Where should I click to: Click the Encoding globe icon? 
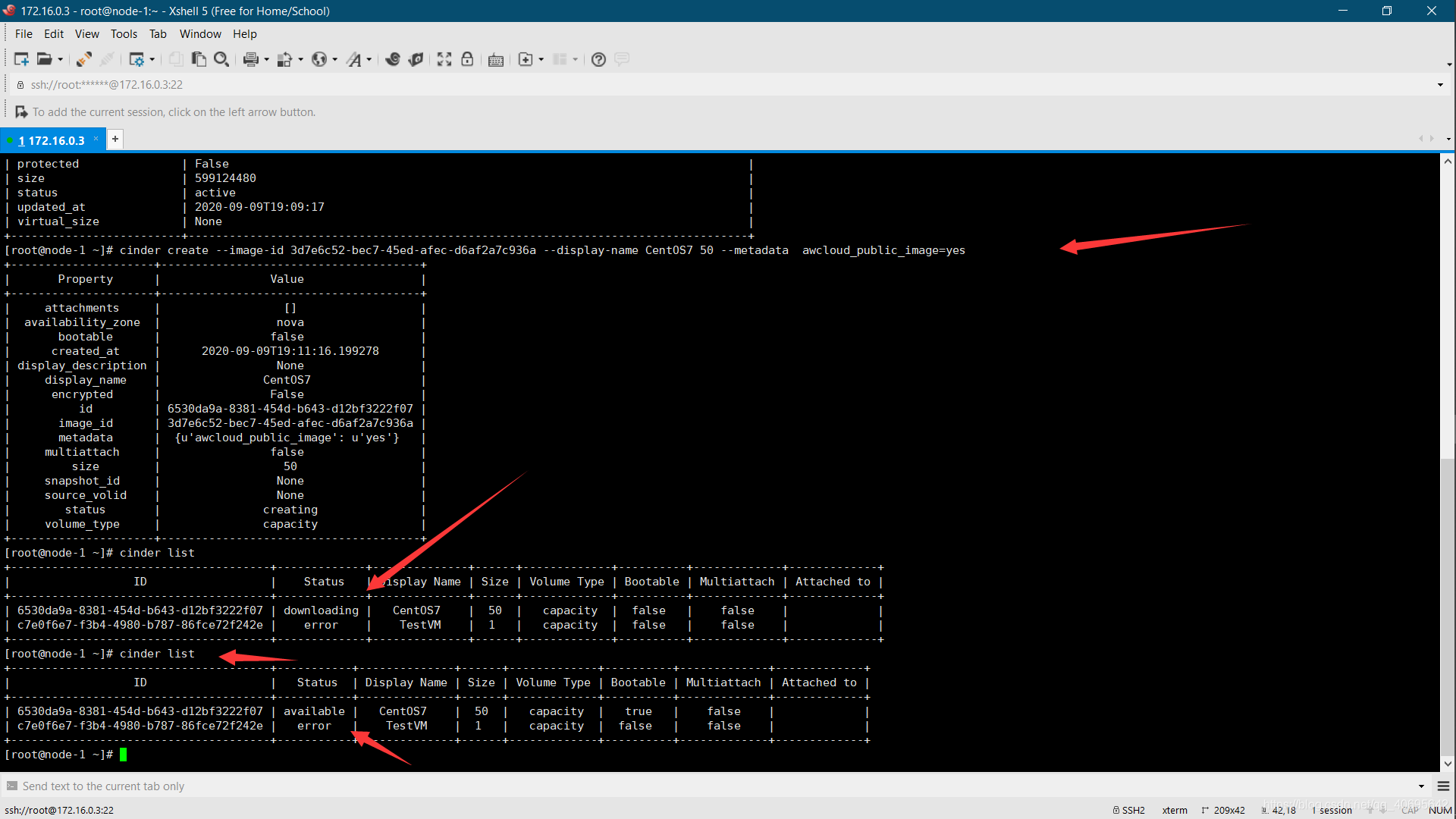click(x=319, y=59)
